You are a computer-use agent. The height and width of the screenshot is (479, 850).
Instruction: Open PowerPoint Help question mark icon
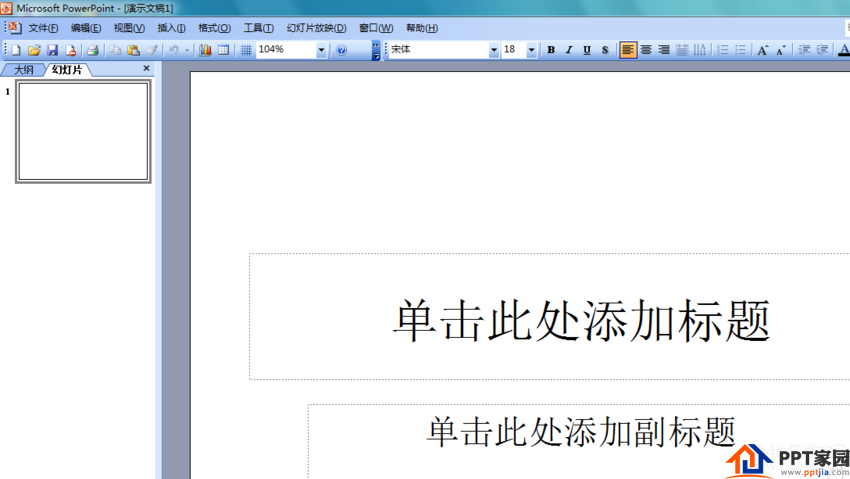(341, 50)
